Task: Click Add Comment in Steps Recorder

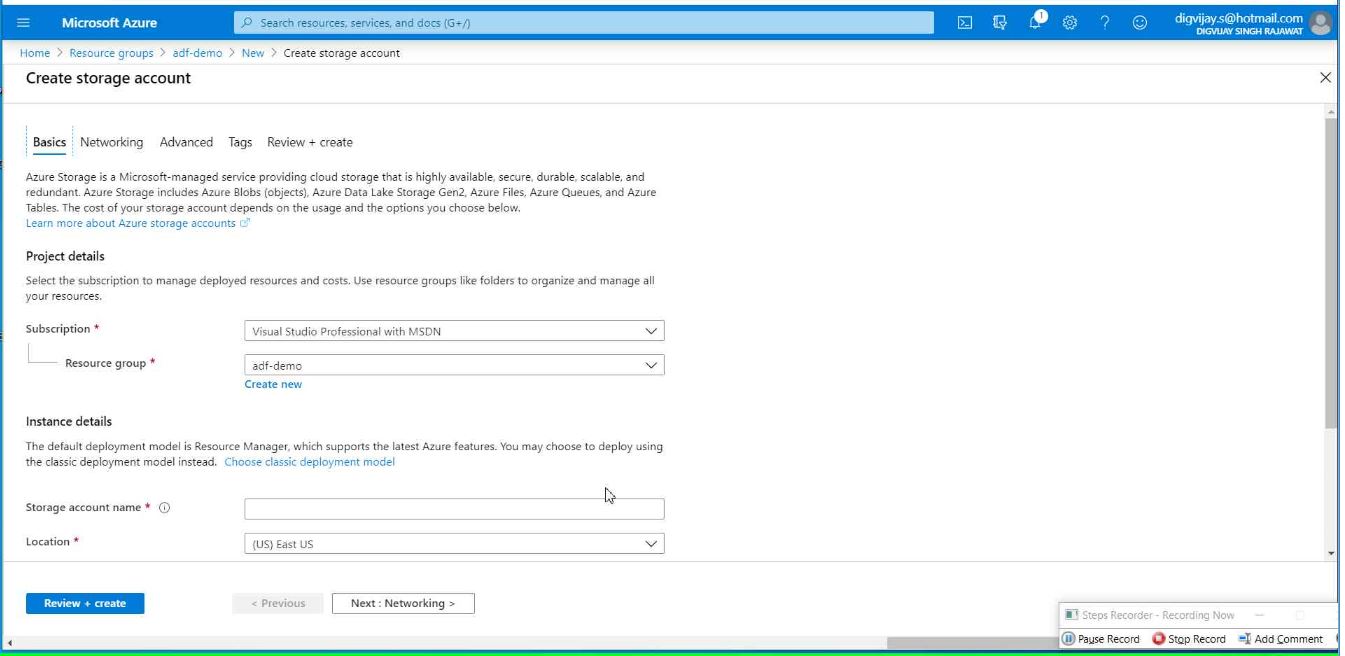Action: (x=1281, y=639)
